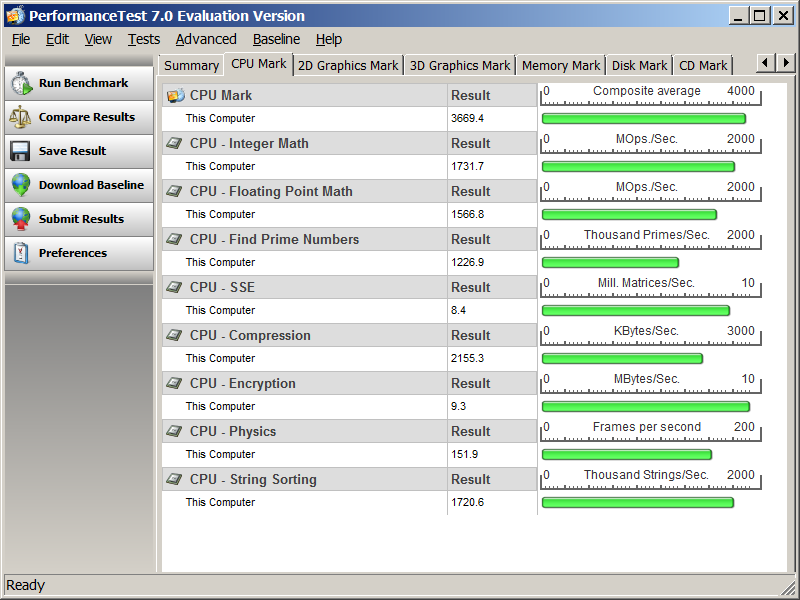Click the Submit Results label

pyautogui.click(x=81, y=219)
